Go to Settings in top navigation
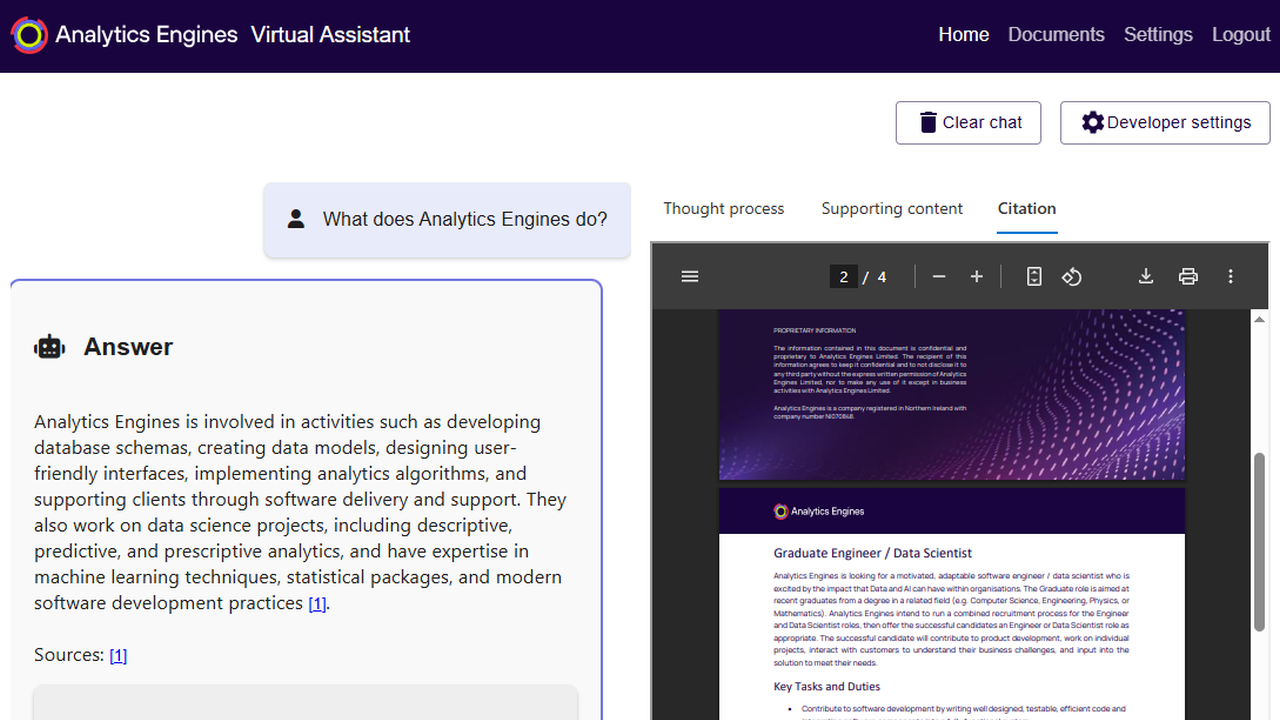Viewport: 1280px width, 720px height. tap(1158, 34)
